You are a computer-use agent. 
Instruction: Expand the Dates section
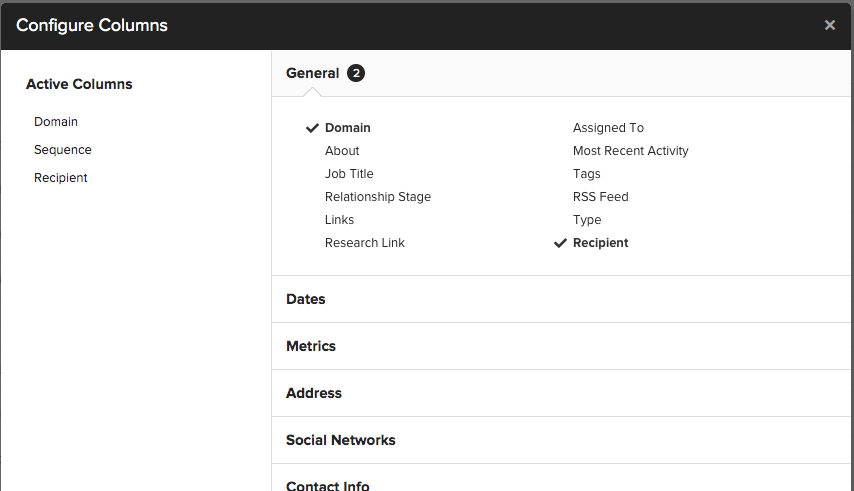click(306, 299)
